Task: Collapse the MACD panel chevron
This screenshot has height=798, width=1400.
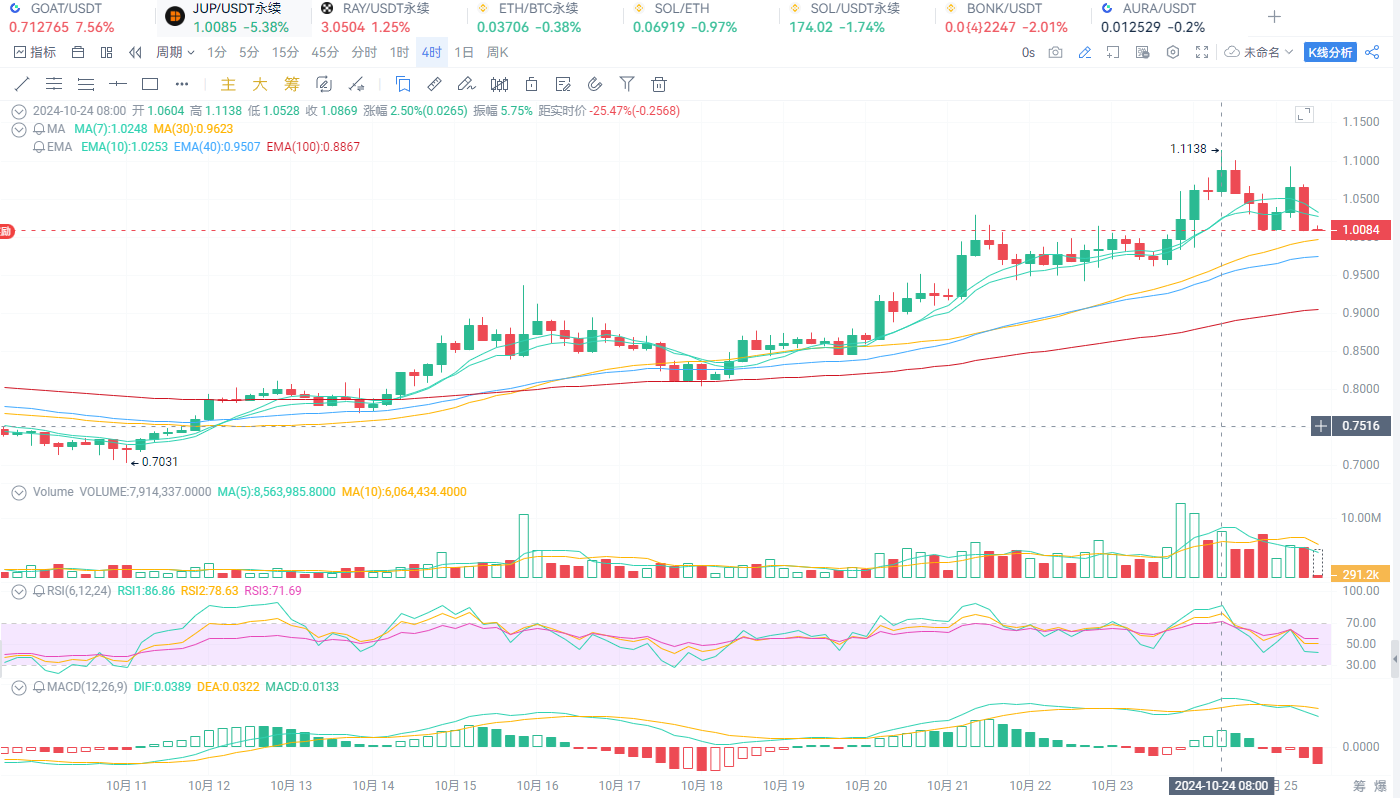Action: 19,688
